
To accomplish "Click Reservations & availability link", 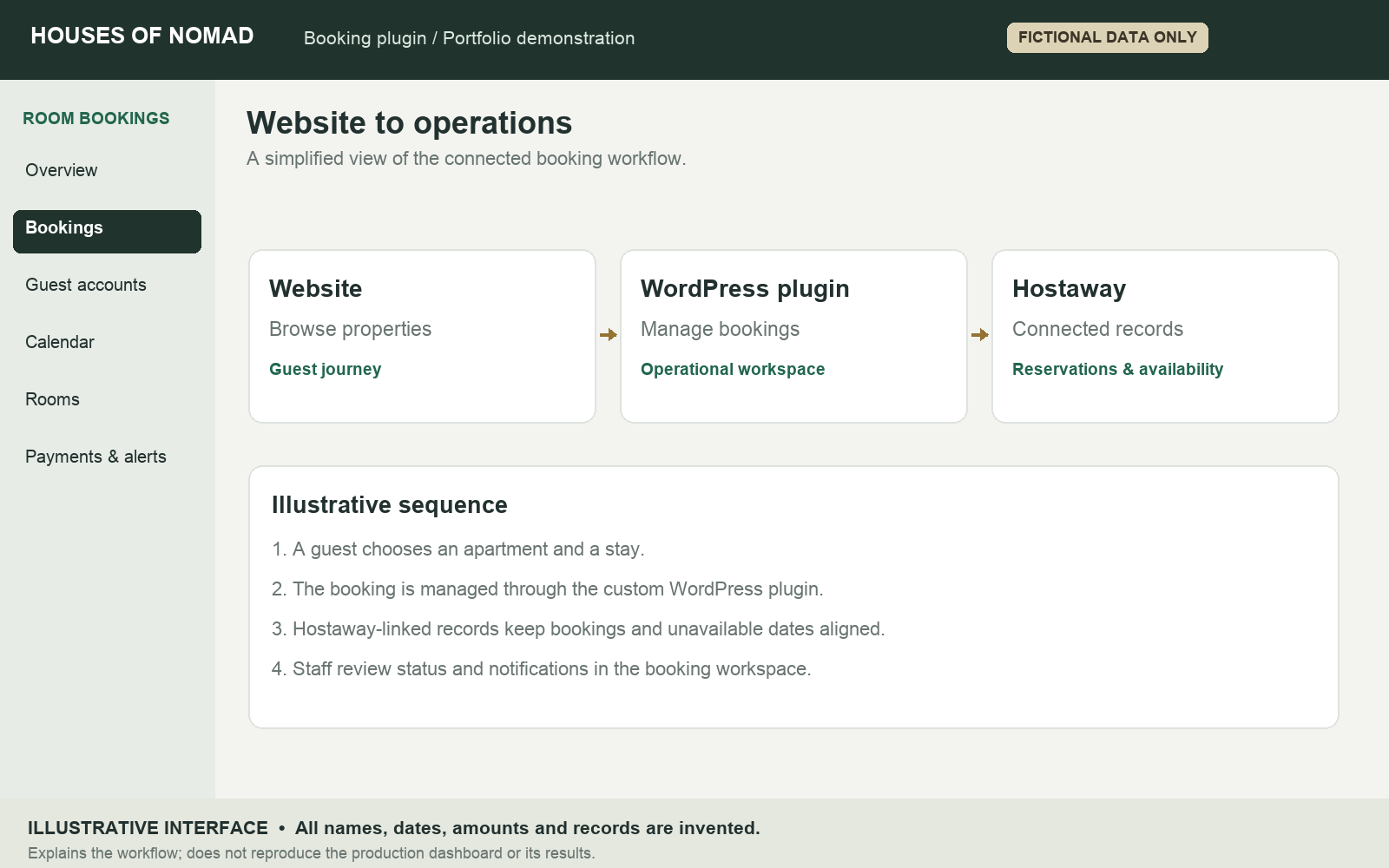I will [x=1117, y=369].
